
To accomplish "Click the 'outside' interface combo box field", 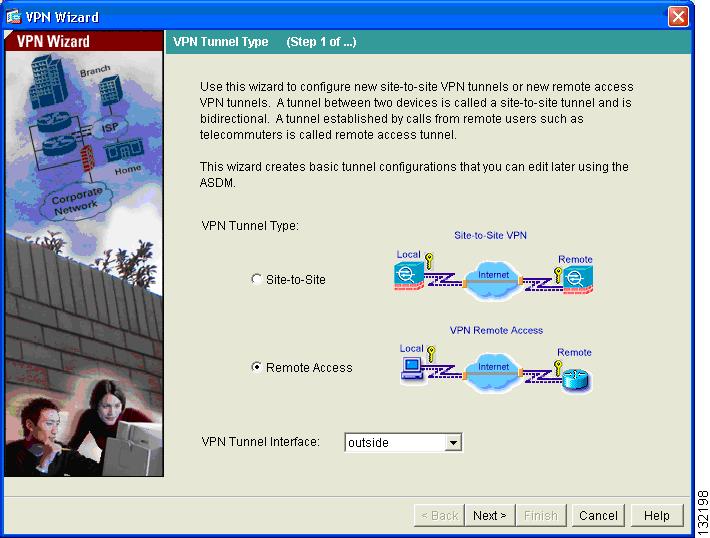I will (x=403, y=442).
